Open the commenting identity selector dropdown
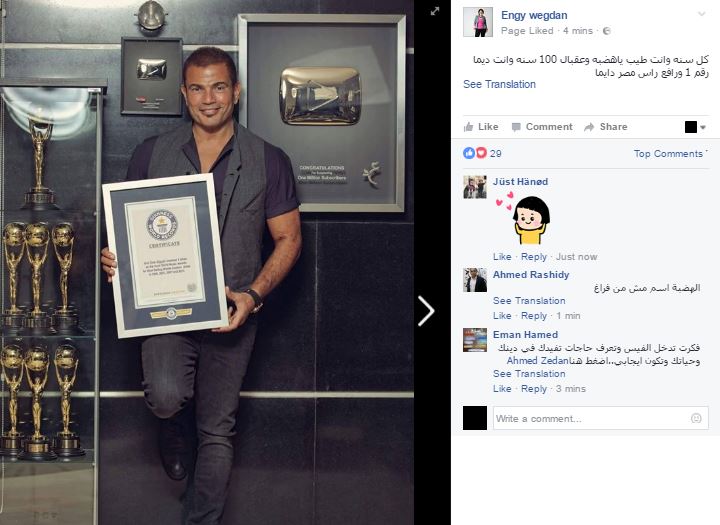This screenshot has height=525, width=720. [x=695, y=127]
